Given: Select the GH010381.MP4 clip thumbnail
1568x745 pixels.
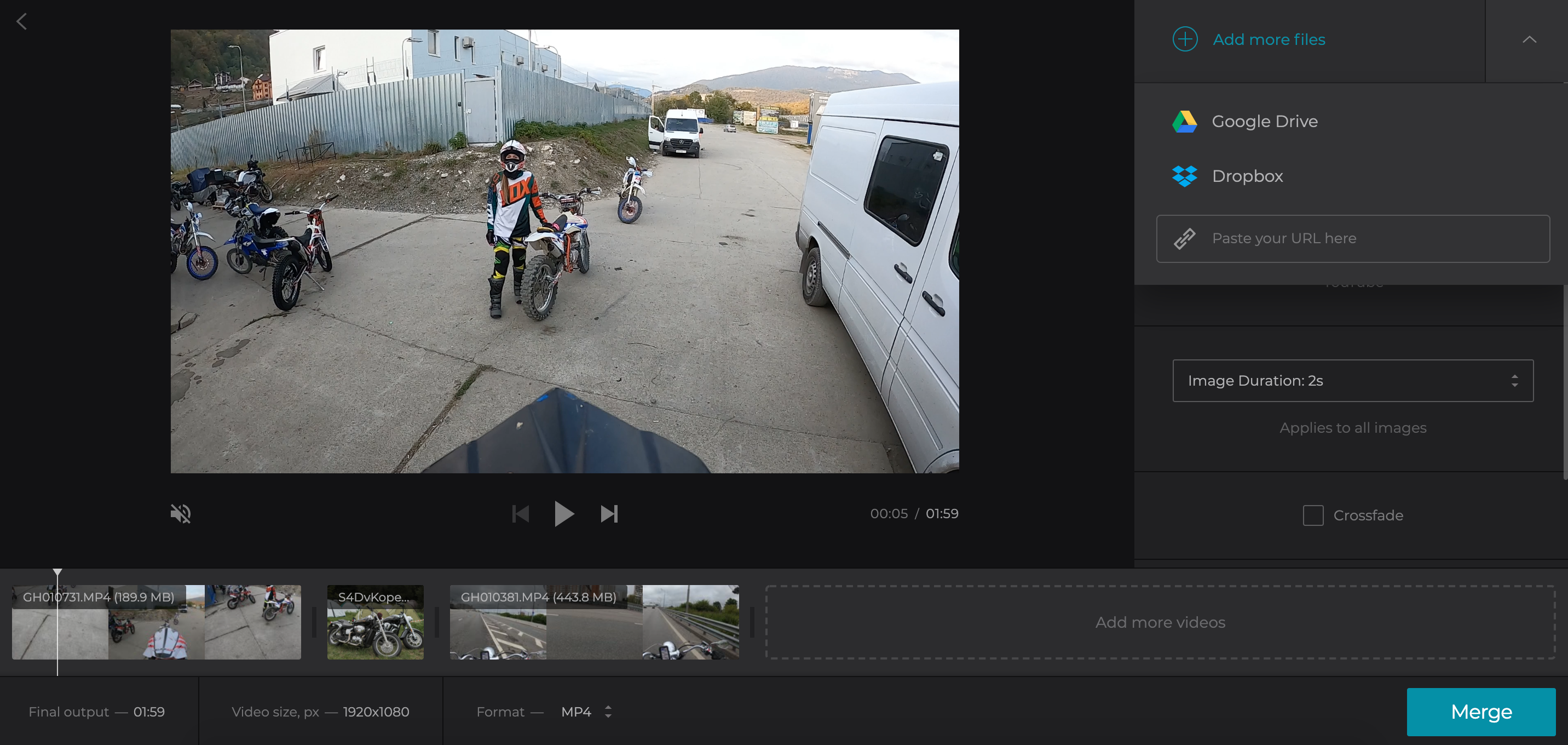Looking at the screenshot, I should tap(595, 622).
